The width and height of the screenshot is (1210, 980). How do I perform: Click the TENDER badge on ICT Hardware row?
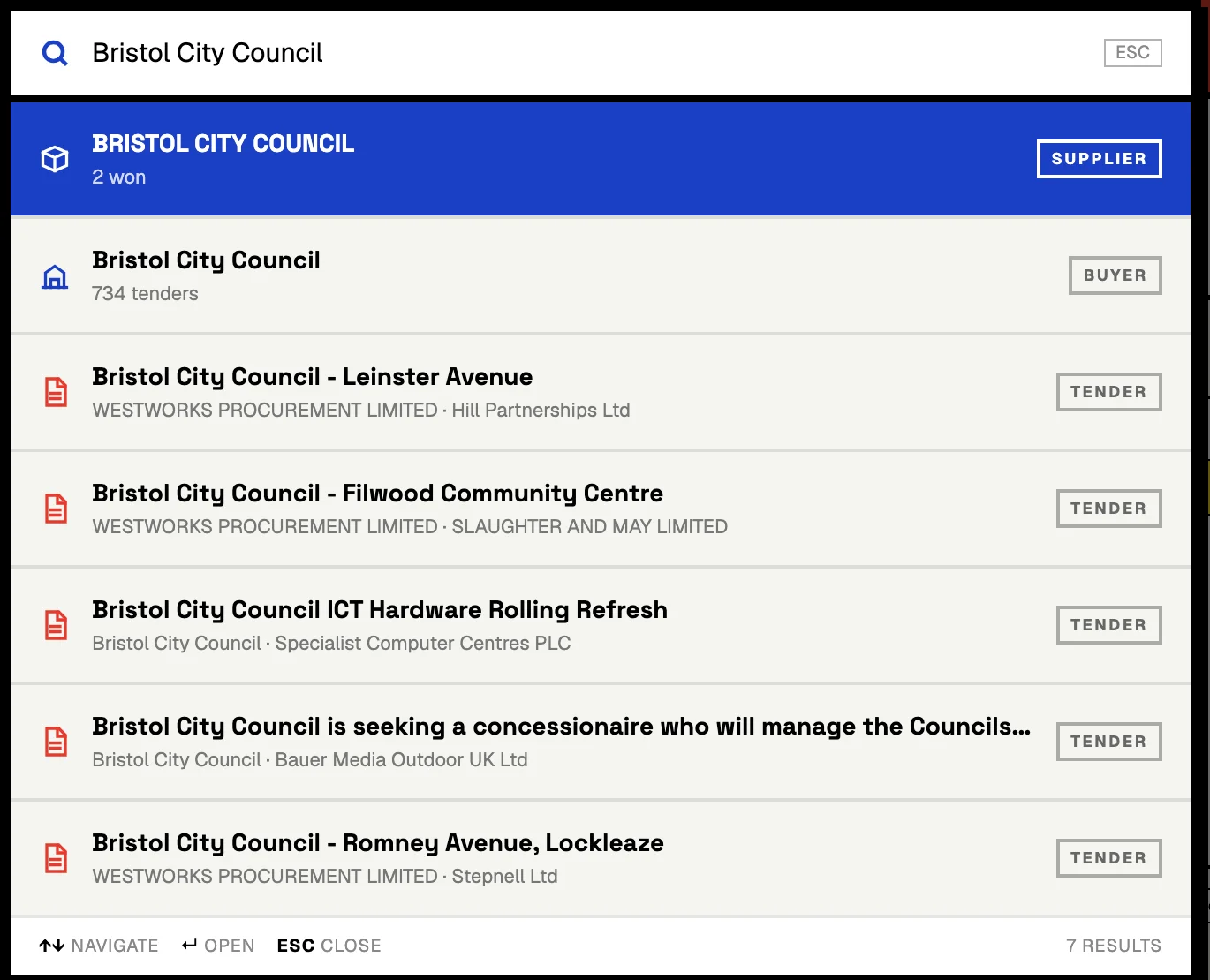[x=1108, y=625]
